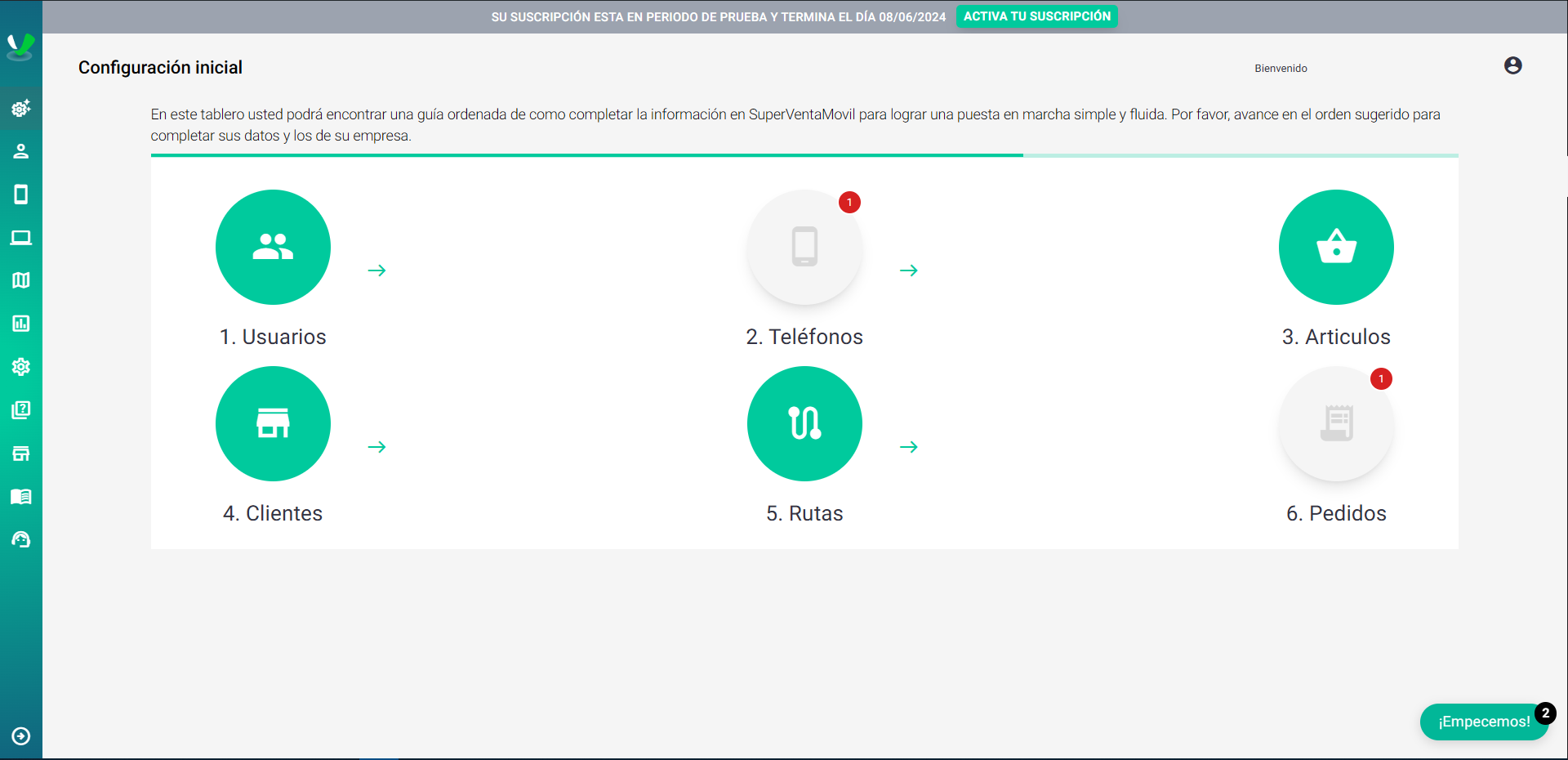This screenshot has height=760, width=1568.
Task: Click the '4. Clientes' label
Action: (273, 513)
